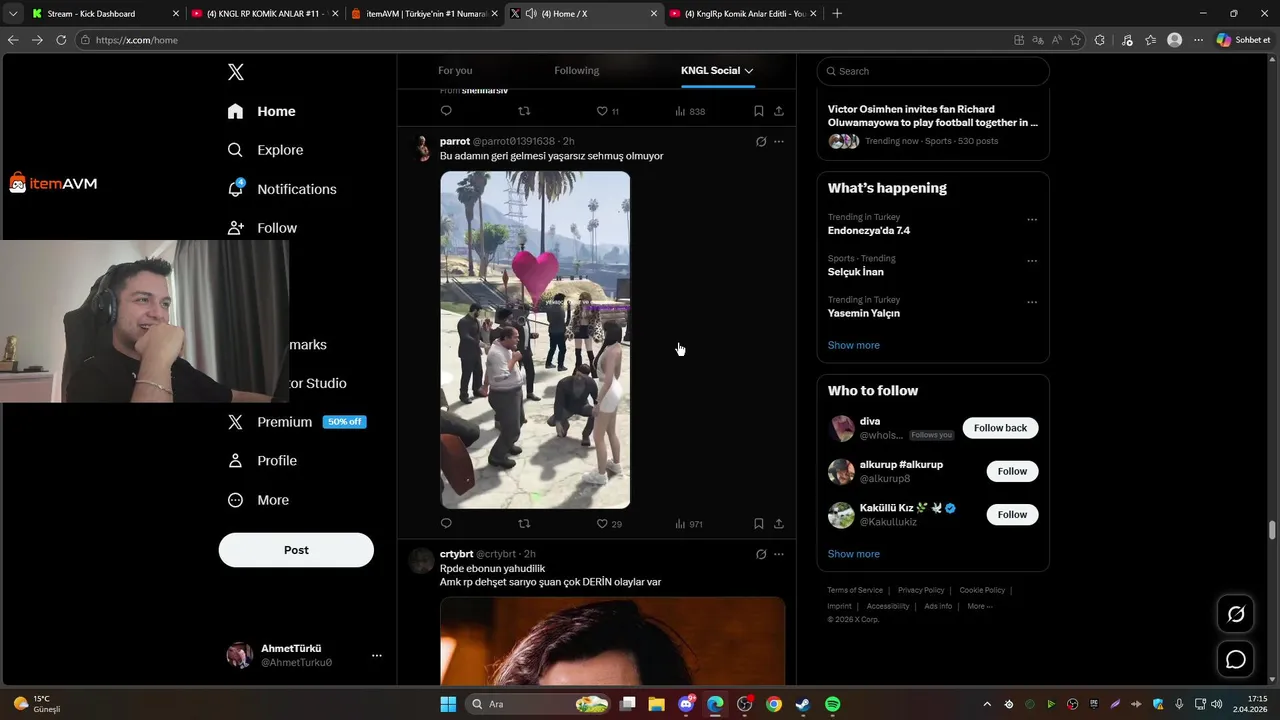The image size is (1280, 720).
Task: Open more options on crtybrt's post
Action: click(779, 554)
